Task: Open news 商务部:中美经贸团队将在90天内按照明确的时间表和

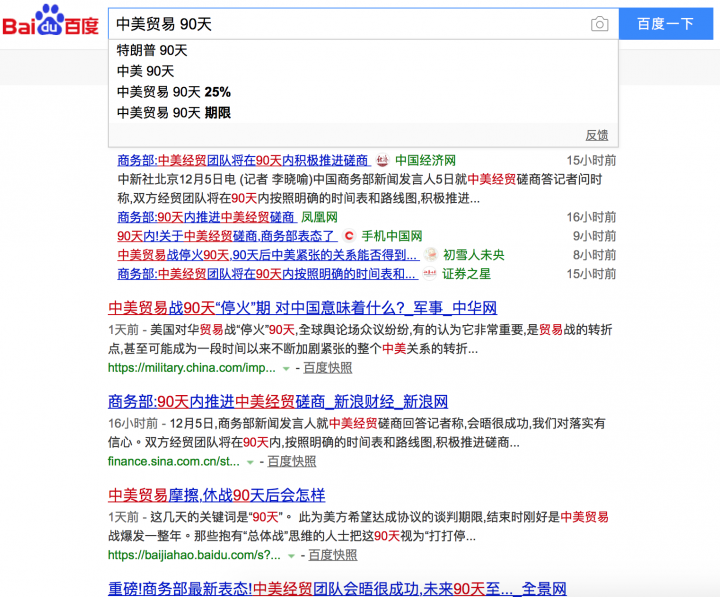Action: click(x=267, y=274)
